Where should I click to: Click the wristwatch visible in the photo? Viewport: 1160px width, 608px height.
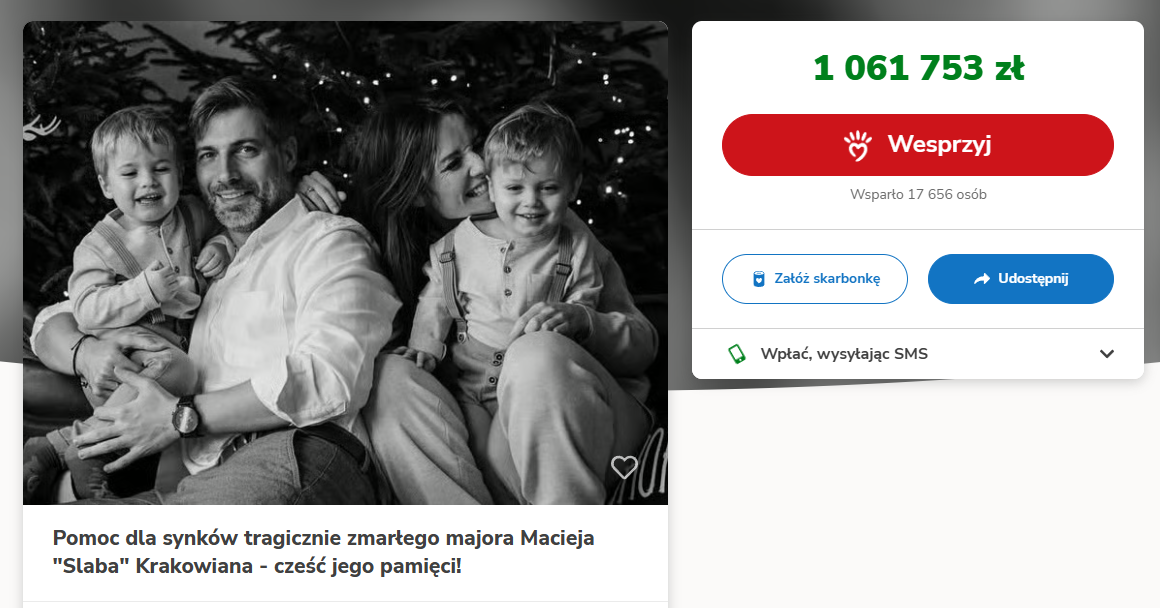[186, 416]
